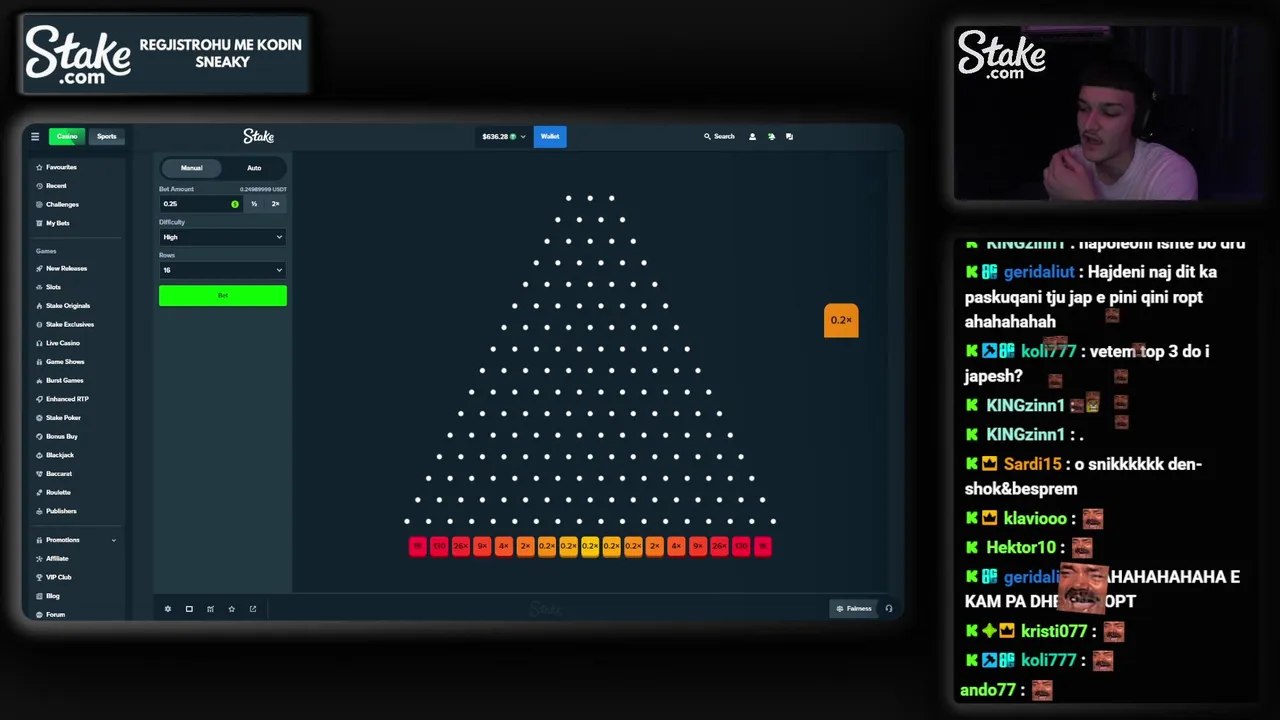
Task: Open live support headset icon
Action: [888, 608]
